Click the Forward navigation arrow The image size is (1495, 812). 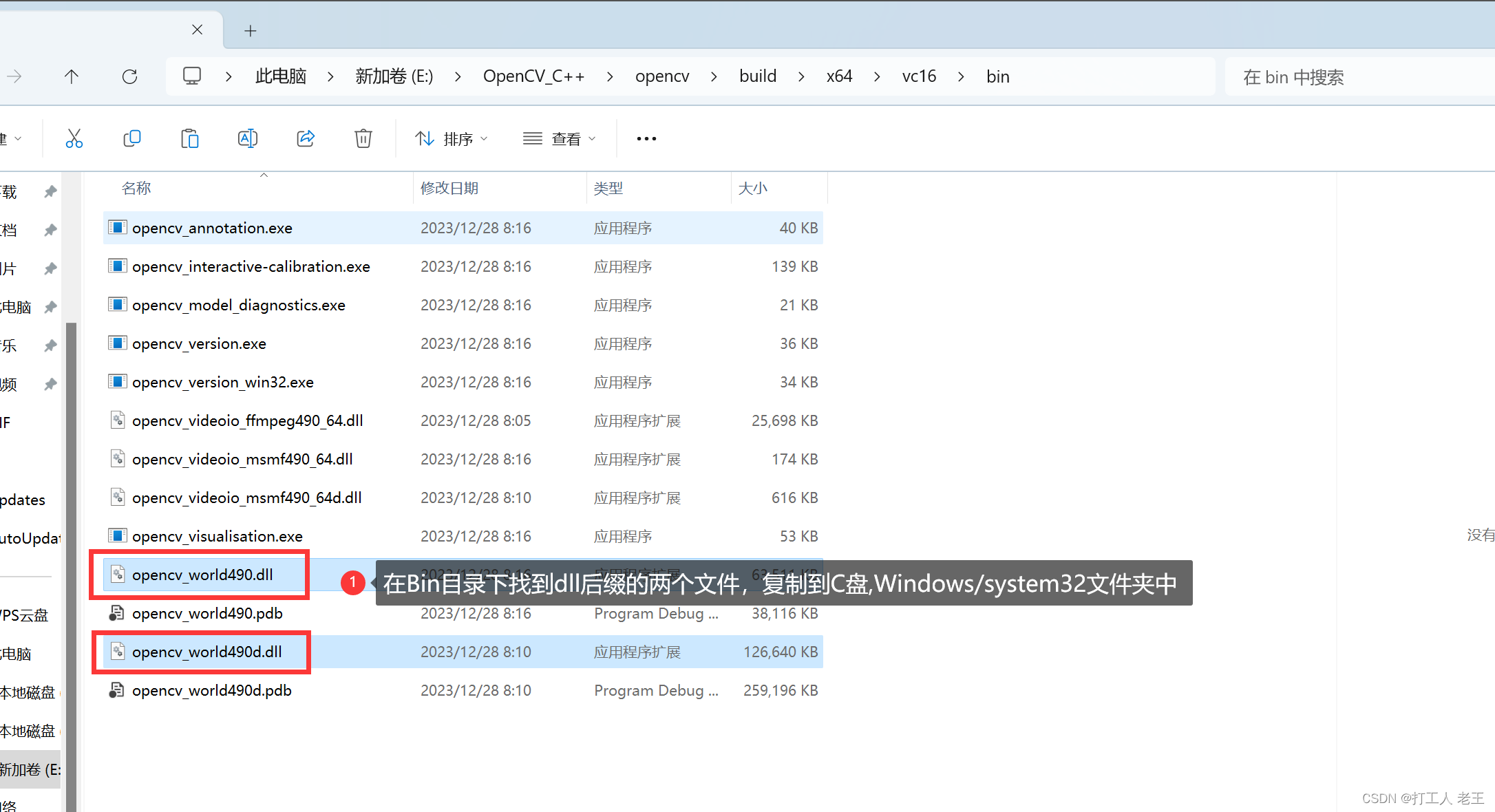(14, 76)
